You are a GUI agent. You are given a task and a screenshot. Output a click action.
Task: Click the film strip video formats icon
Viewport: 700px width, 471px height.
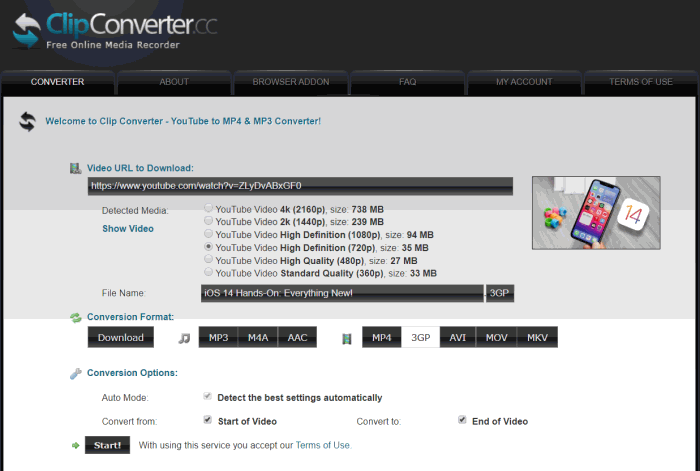pos(346,339)
